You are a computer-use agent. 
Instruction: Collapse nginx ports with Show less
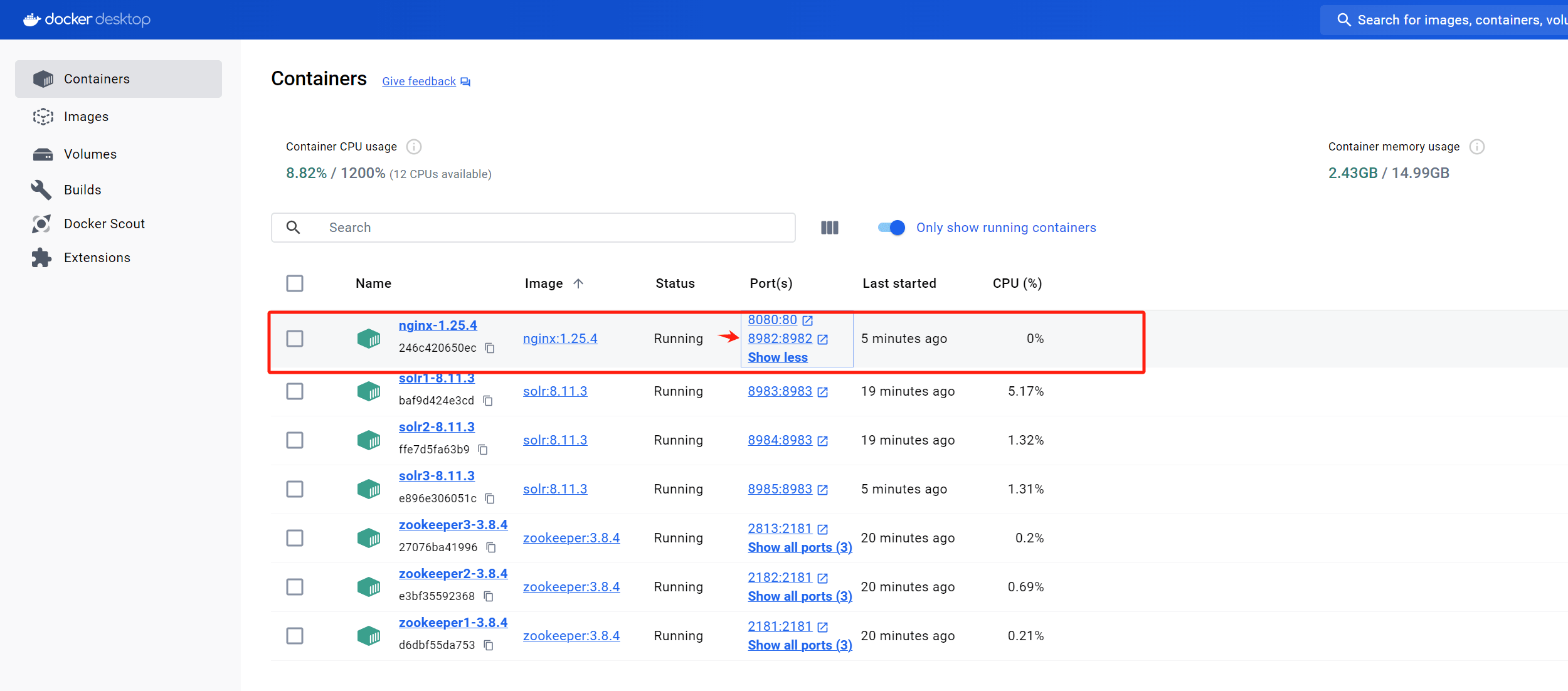click(x=778, y=357)
